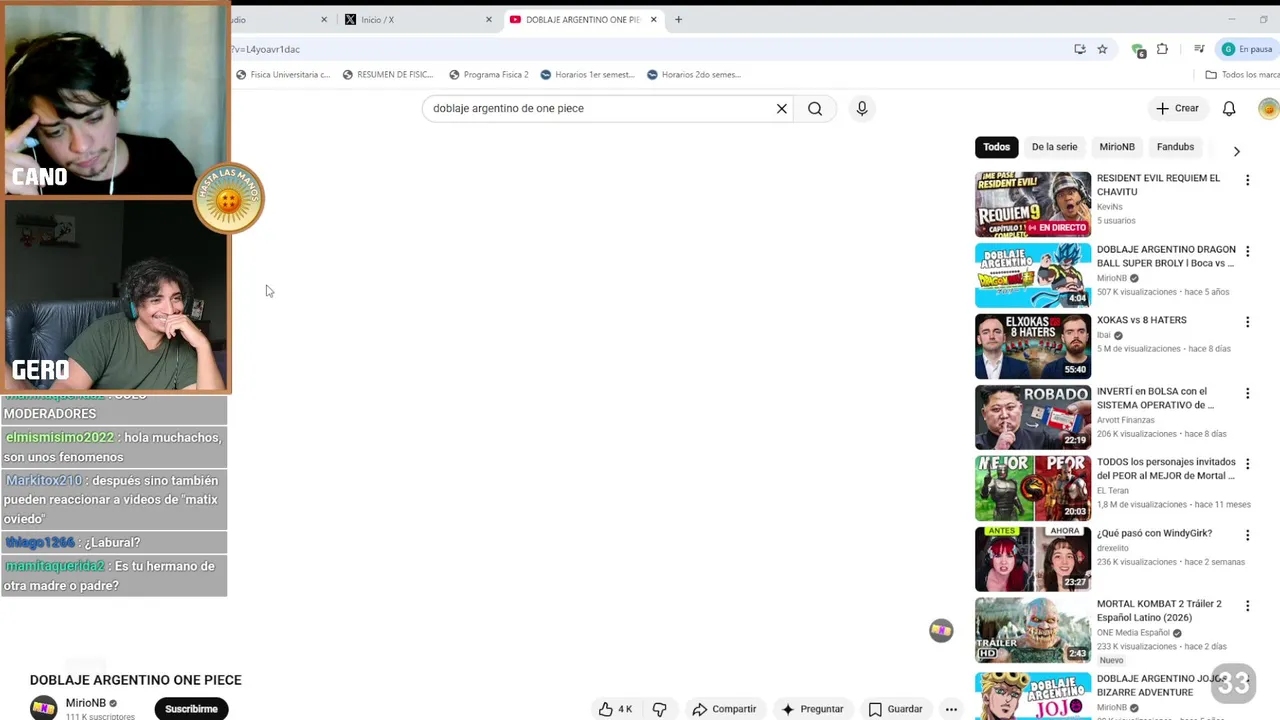Viewport: 1280px width, 720px height.
Task: Open the Mortal Kombat 2 trailer thumbnail
Action: point(1033,630)
